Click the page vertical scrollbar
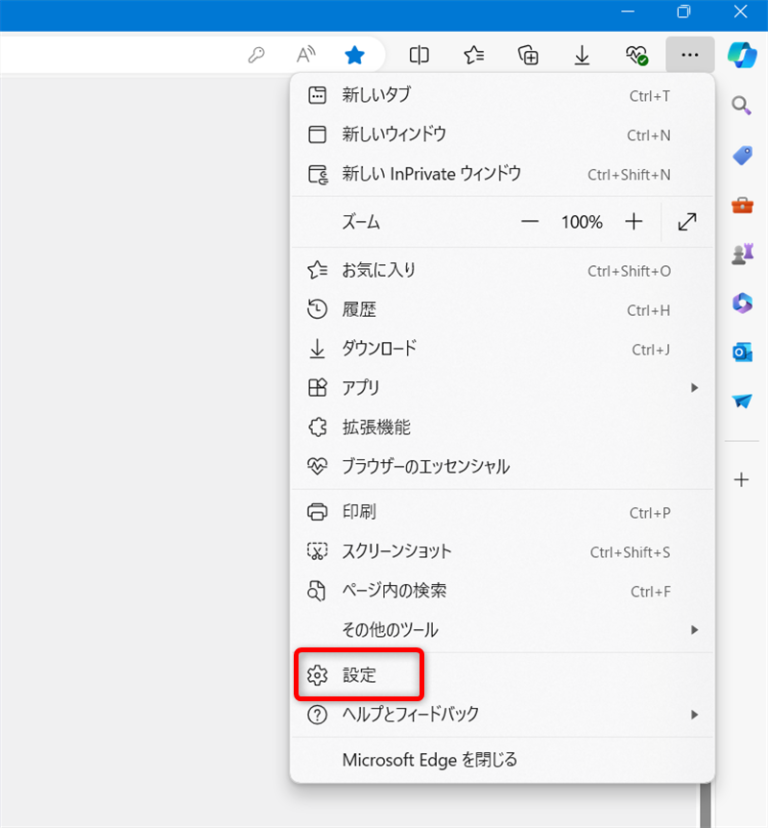768x828 pixels. 705,805
